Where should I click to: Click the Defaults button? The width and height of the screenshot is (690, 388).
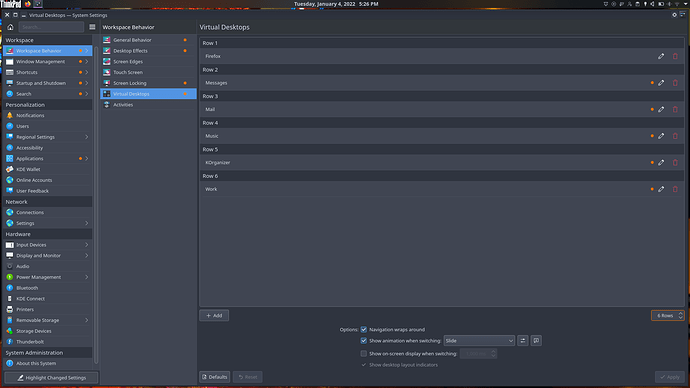pyautogui.click(x=215, y=377)
